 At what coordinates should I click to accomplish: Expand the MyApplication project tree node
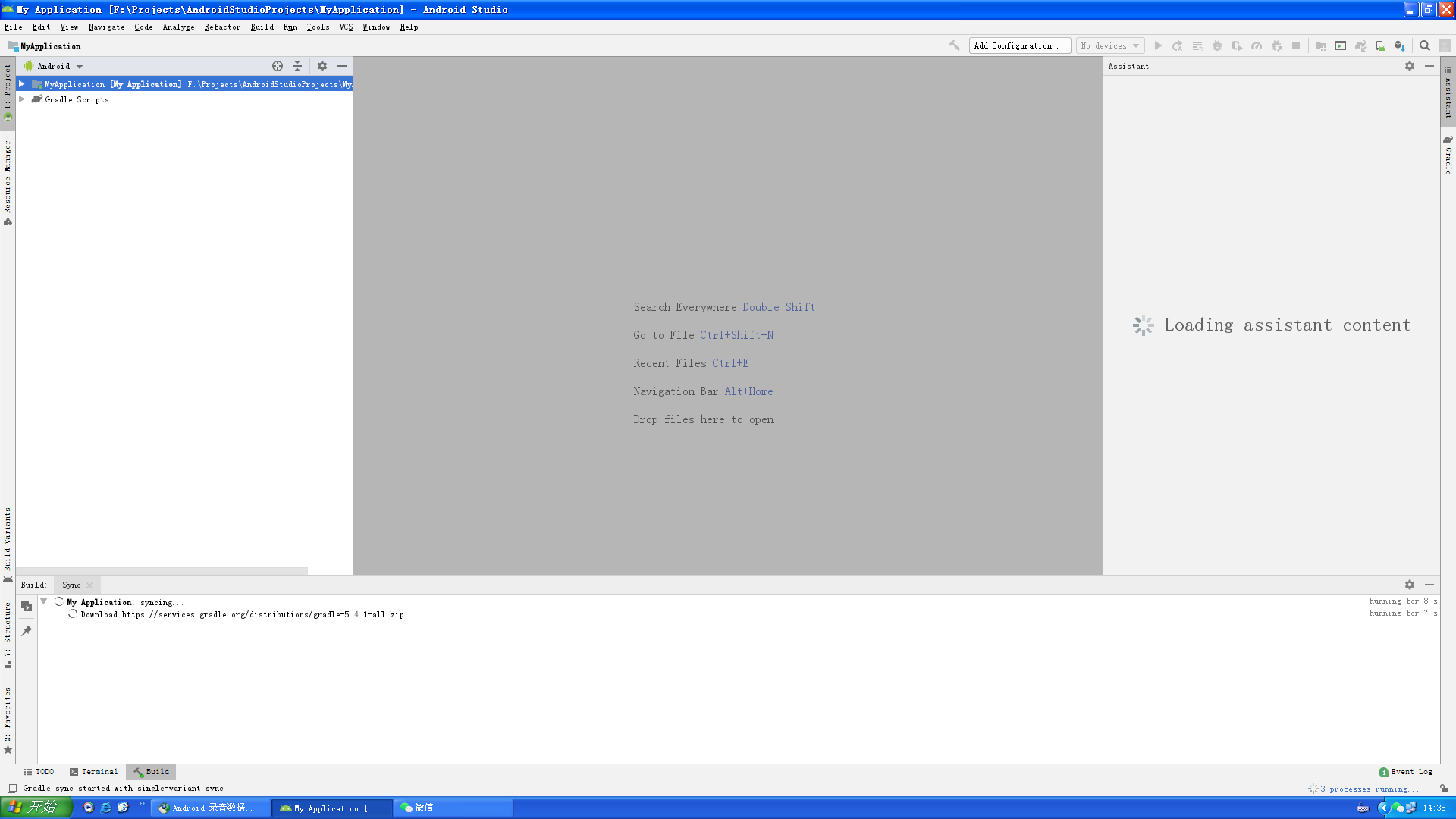(x=22, y=84)
